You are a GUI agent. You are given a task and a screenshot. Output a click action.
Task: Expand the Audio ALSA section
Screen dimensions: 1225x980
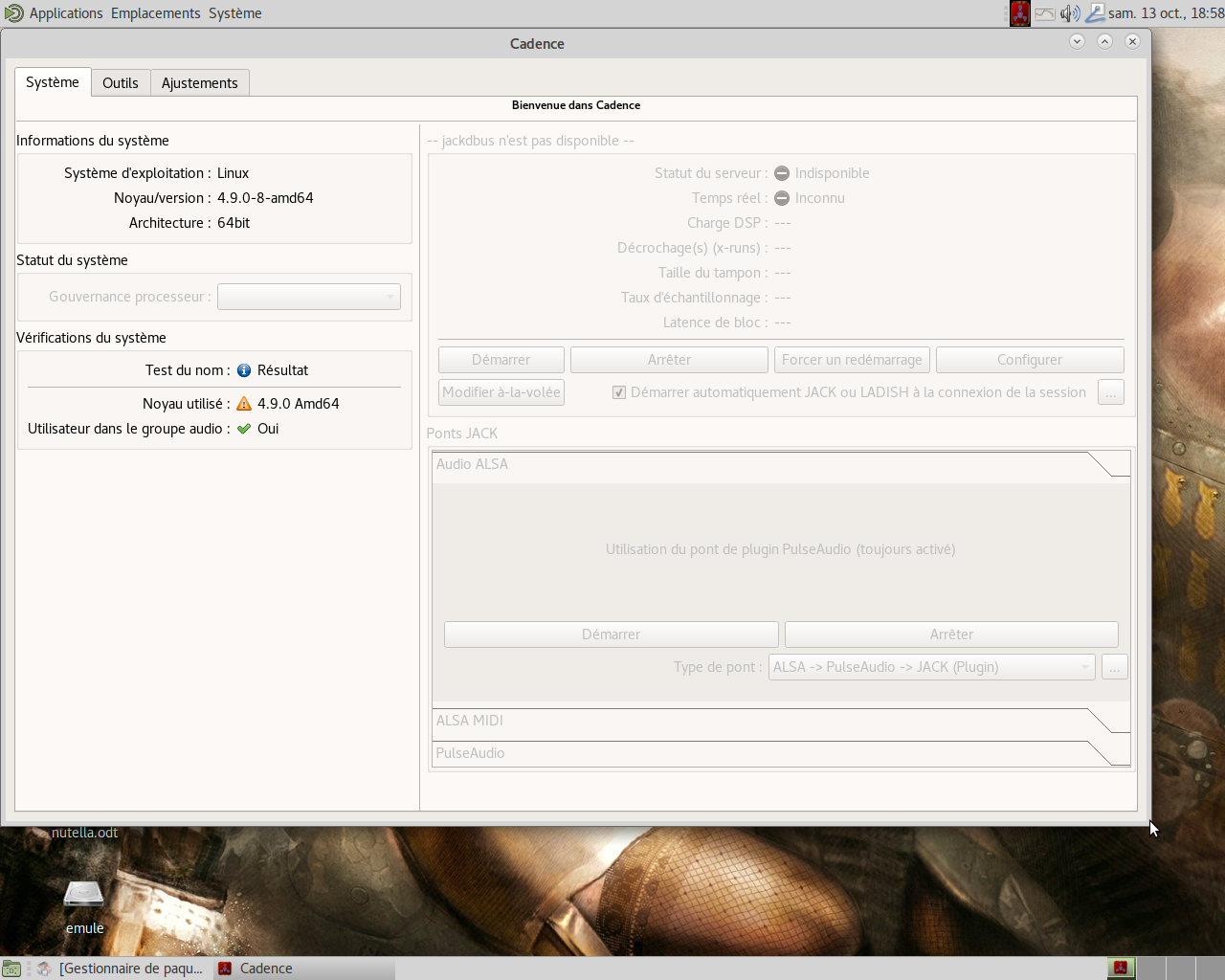pos(781,464)
